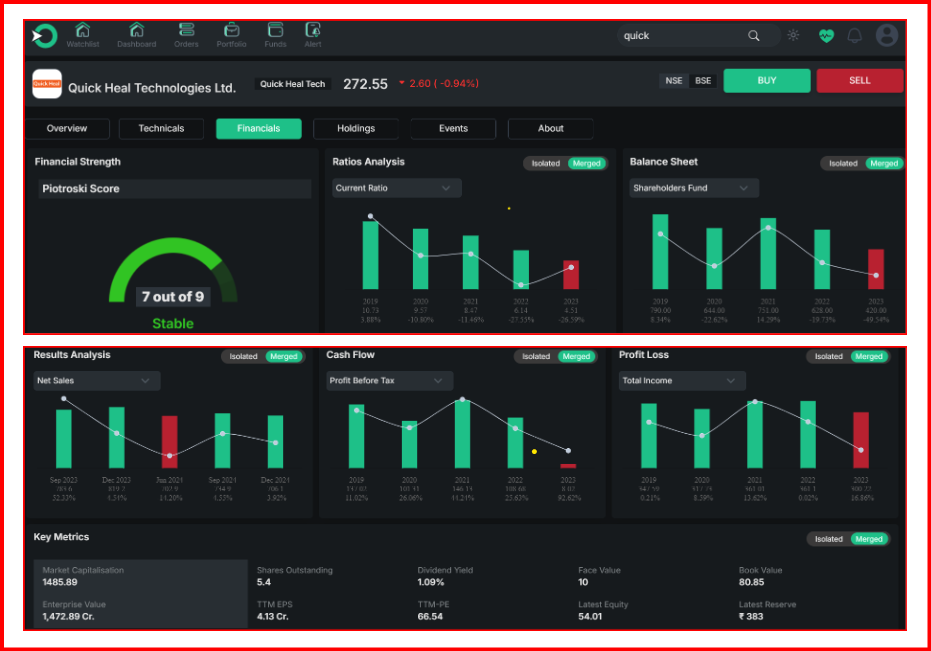
Task: Open the Profit Before Tax dropdown
Action: pyautogui.click(x=390, y=381)
